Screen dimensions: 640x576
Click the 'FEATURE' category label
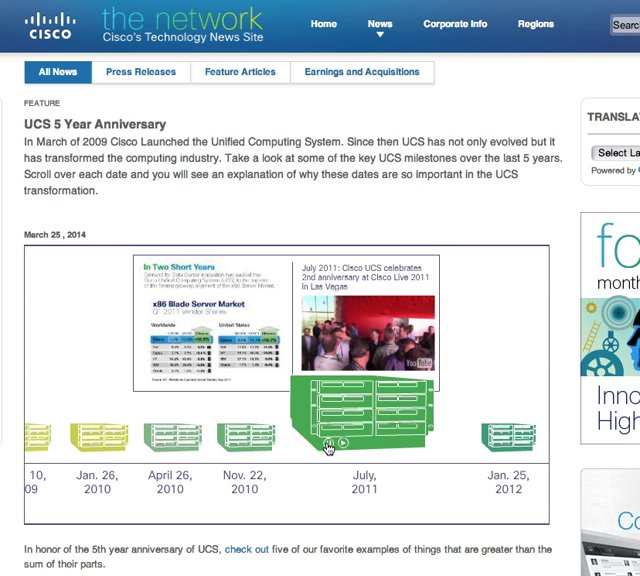pyautogui.click(x=42, y=103)
